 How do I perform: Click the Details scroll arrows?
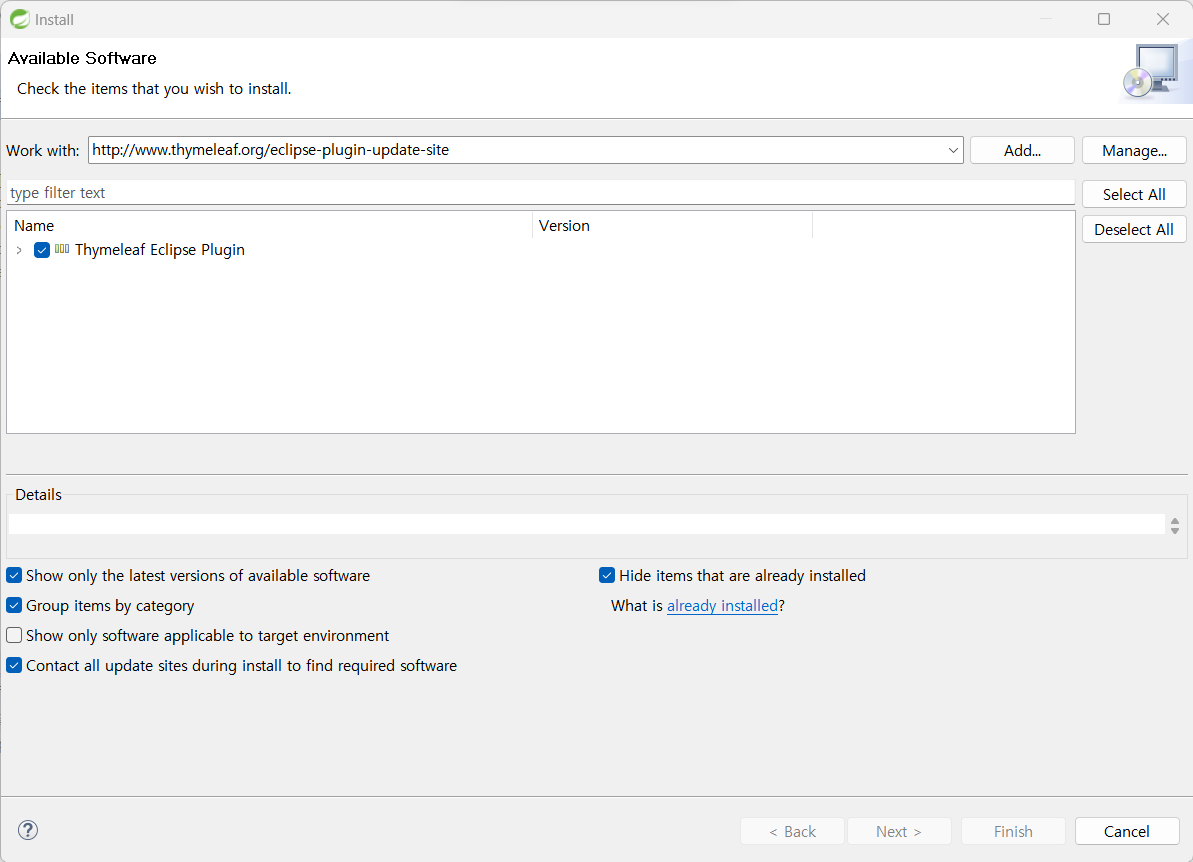[1175, 526]
